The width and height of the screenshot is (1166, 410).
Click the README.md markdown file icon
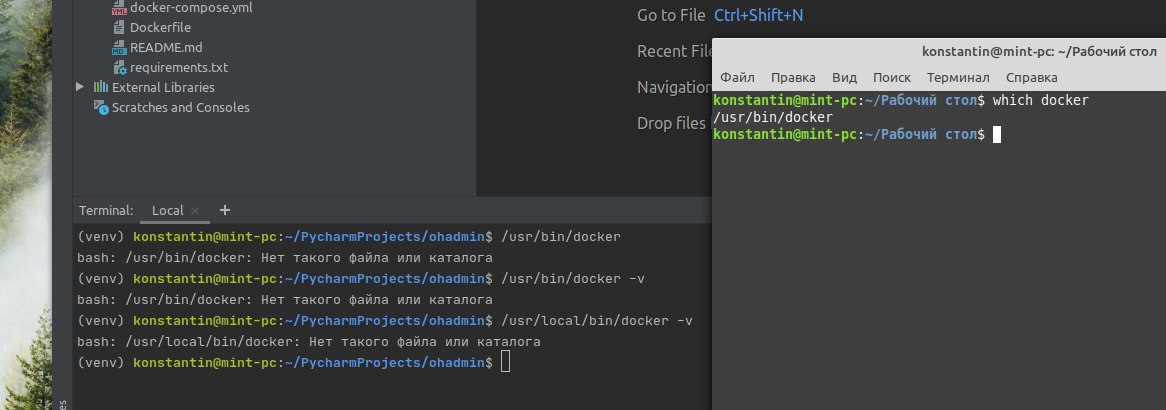pyautogui.click(x=120, y=48)
